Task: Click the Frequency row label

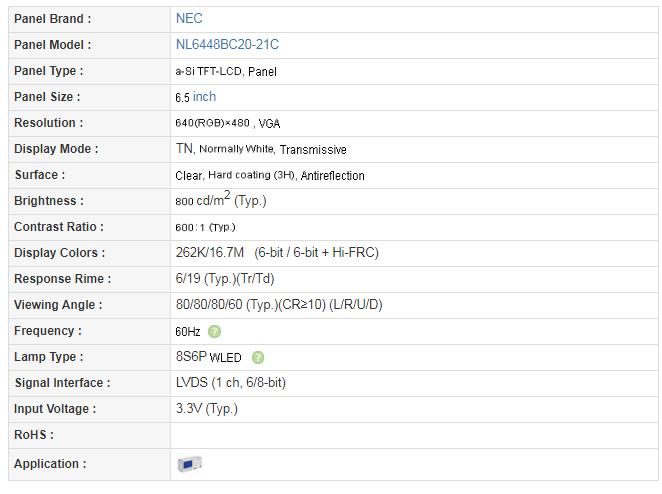Action: [48, 331]
